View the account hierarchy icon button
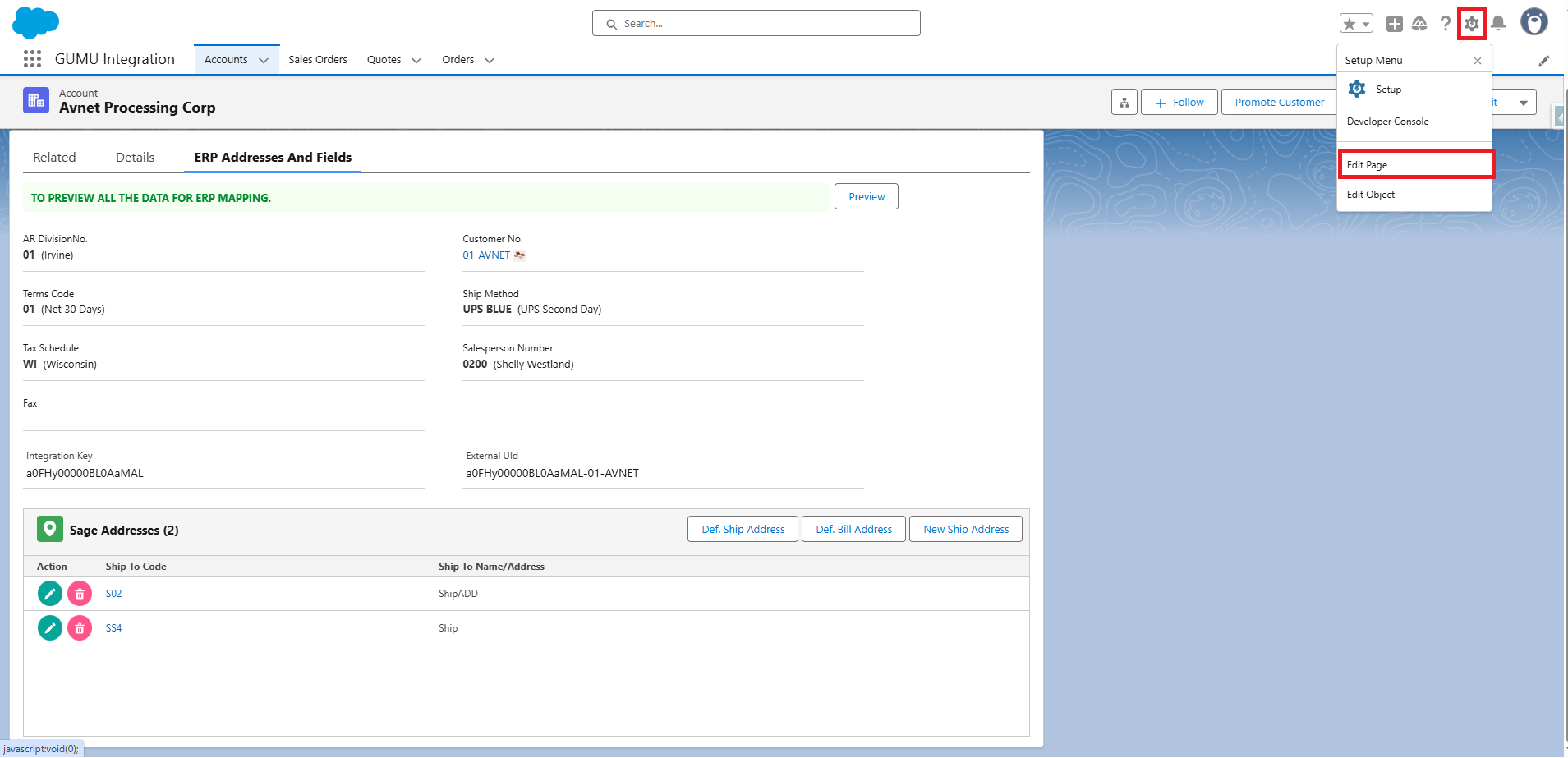Image resolution: width=1568 pixels, height=758 pixels. click(1124, 103)
